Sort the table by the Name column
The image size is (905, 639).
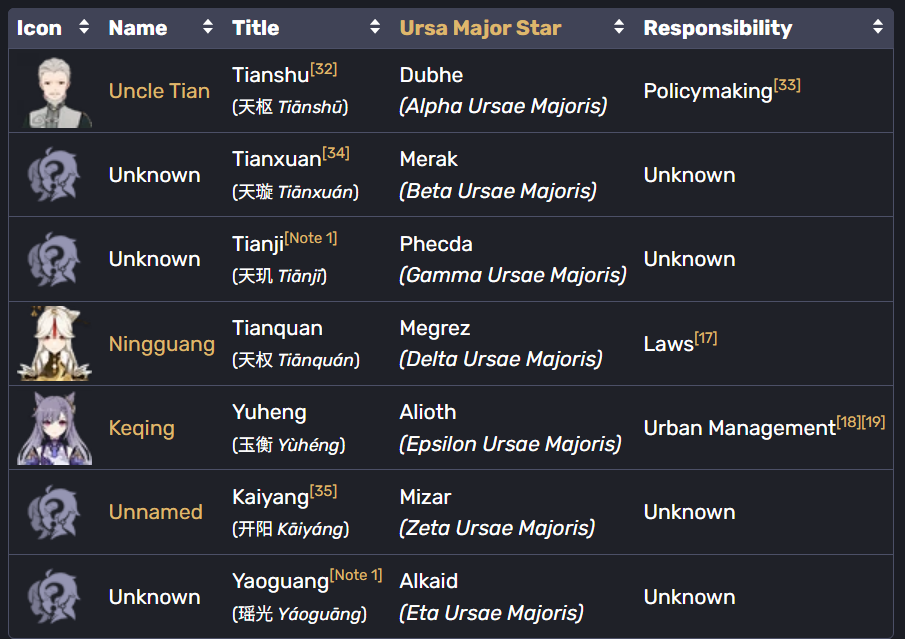pyautogui.click(x=208, y=28)
